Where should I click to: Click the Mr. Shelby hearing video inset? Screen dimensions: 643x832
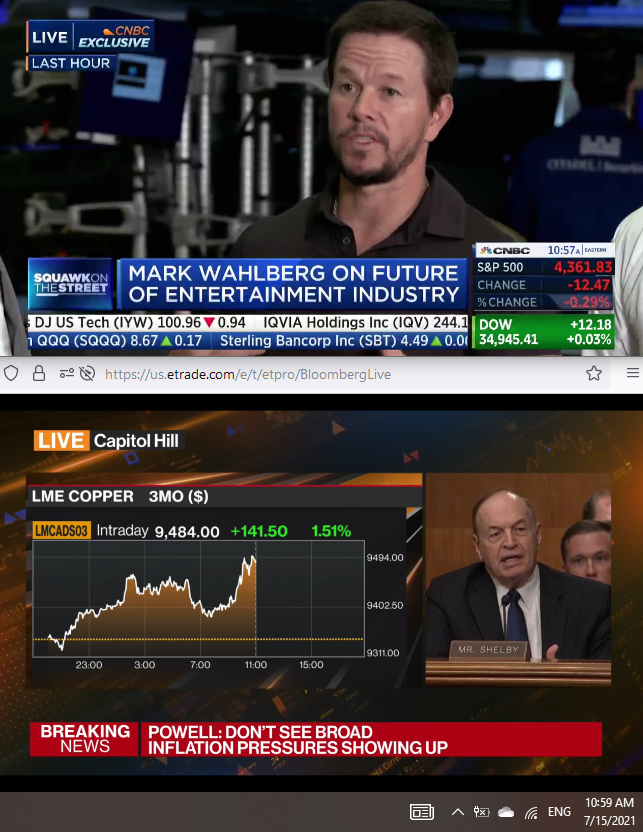point(518,580)
